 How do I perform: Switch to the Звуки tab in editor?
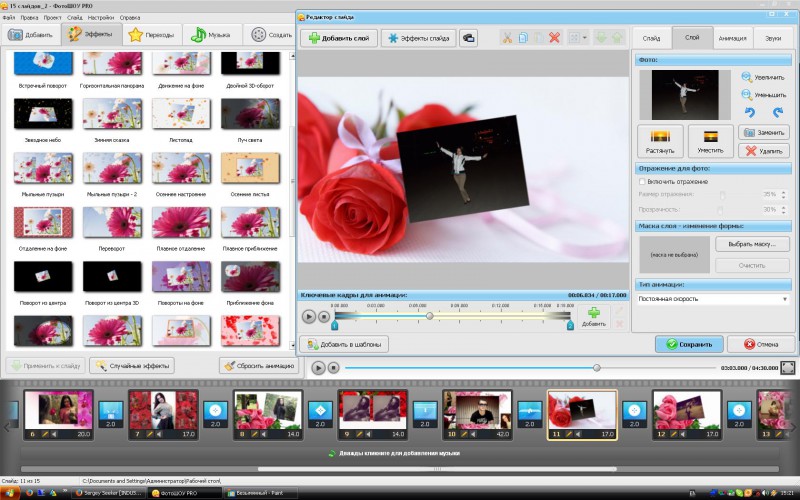click(x=772, y=38)
